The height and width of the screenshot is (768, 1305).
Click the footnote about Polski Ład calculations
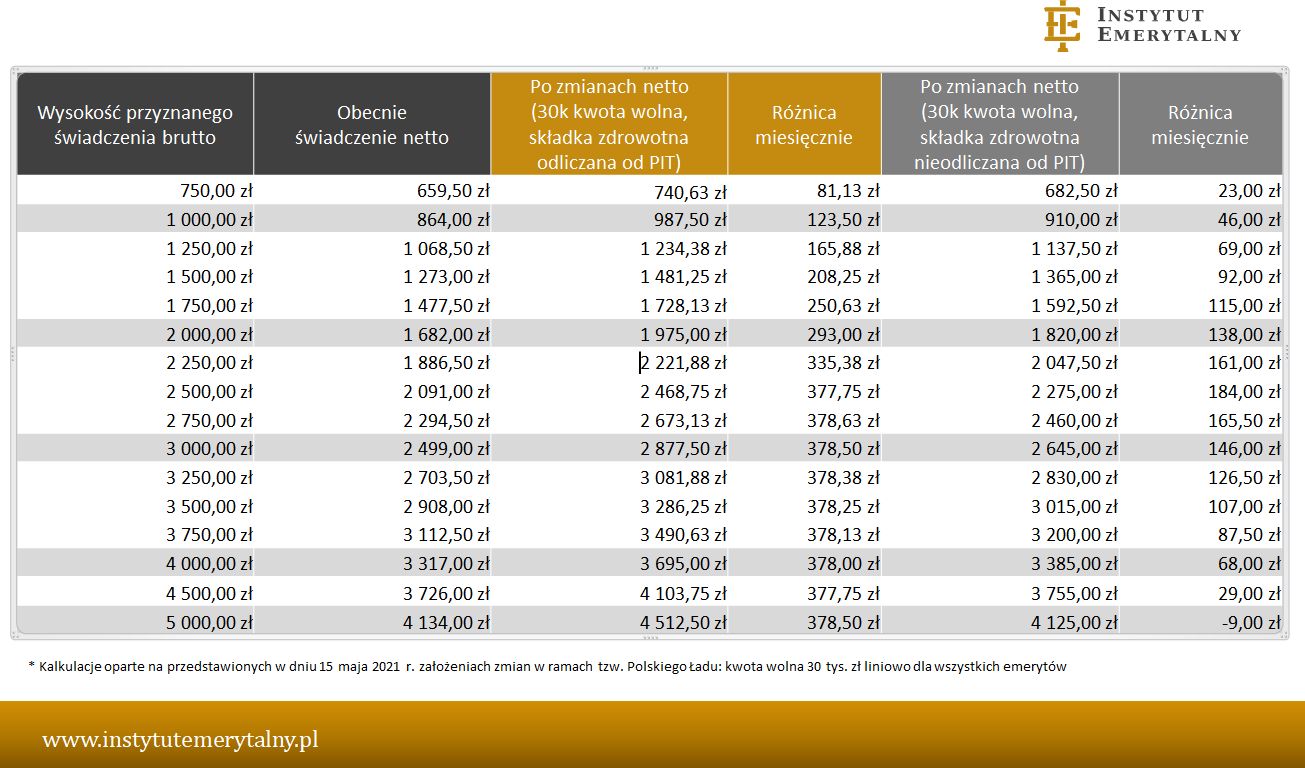[x=547, y=667]
